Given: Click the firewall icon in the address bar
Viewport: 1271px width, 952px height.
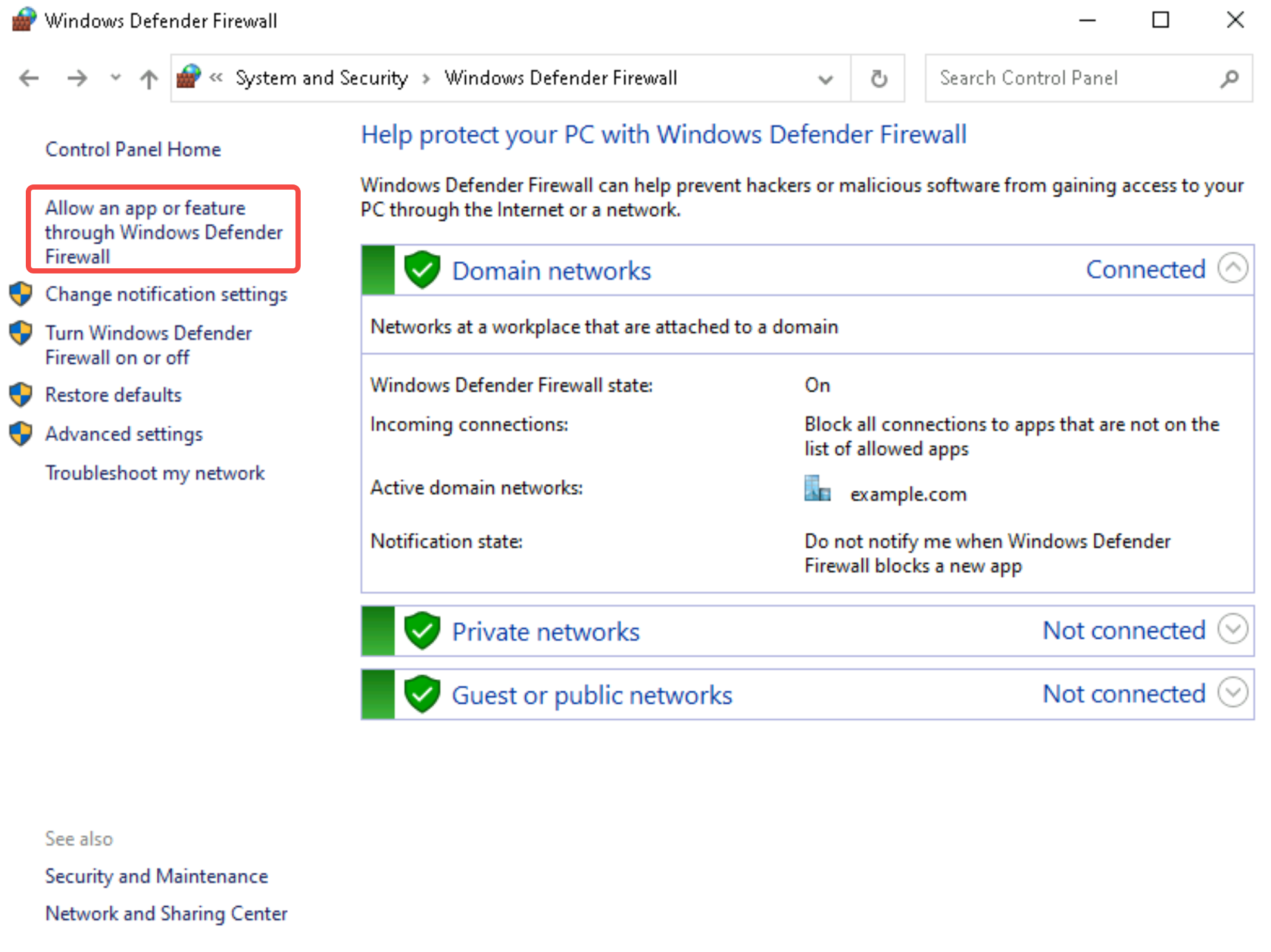Looking at the screenshot, I should (x=188, y=77).
